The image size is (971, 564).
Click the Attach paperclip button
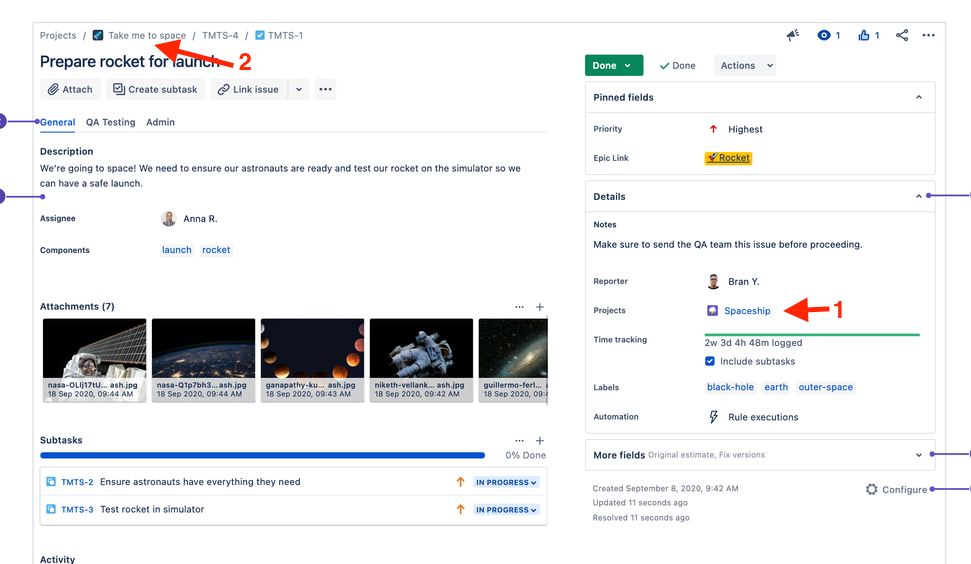coord(70,89)
